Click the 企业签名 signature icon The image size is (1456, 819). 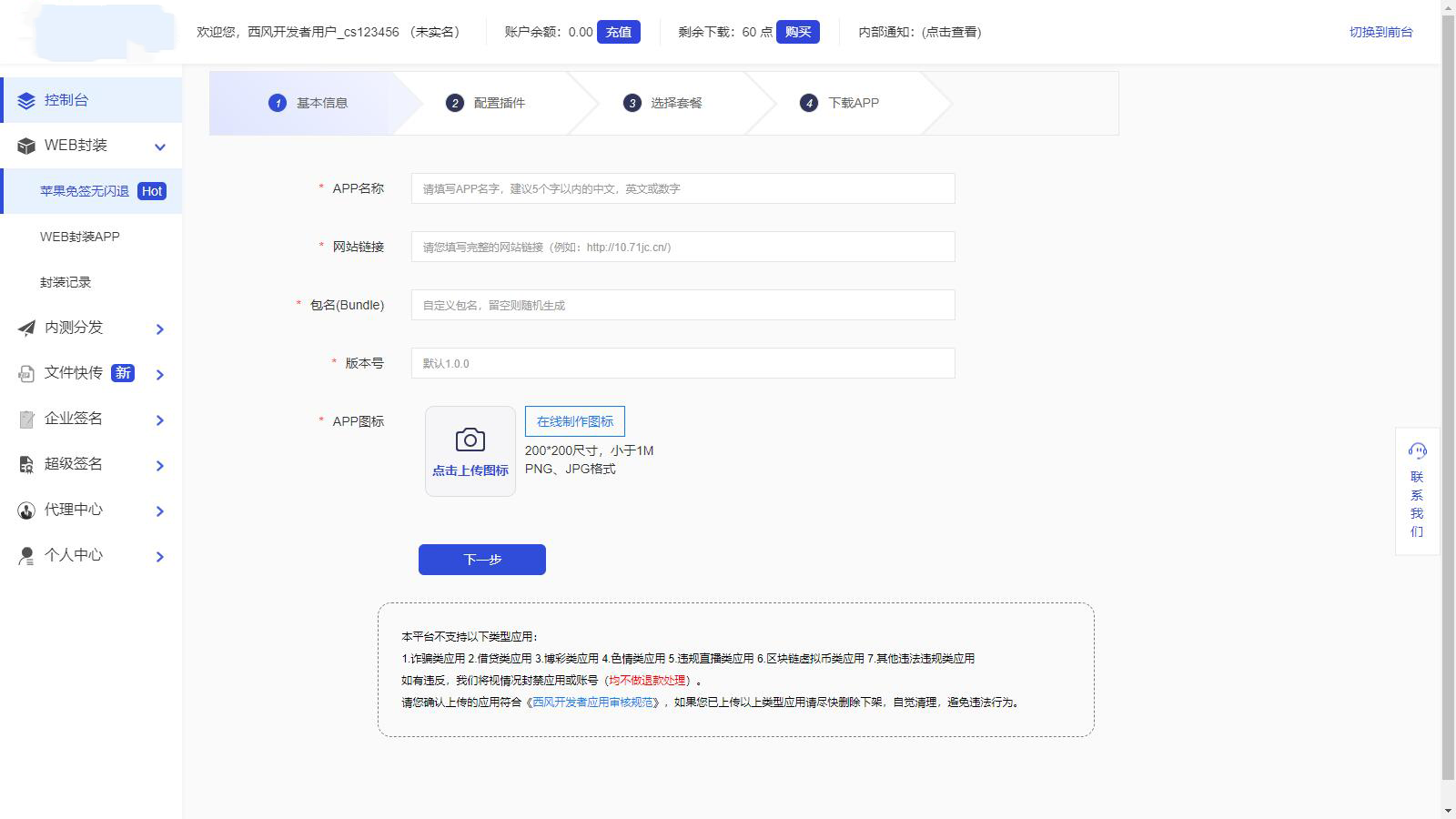(x=25, y=419)
